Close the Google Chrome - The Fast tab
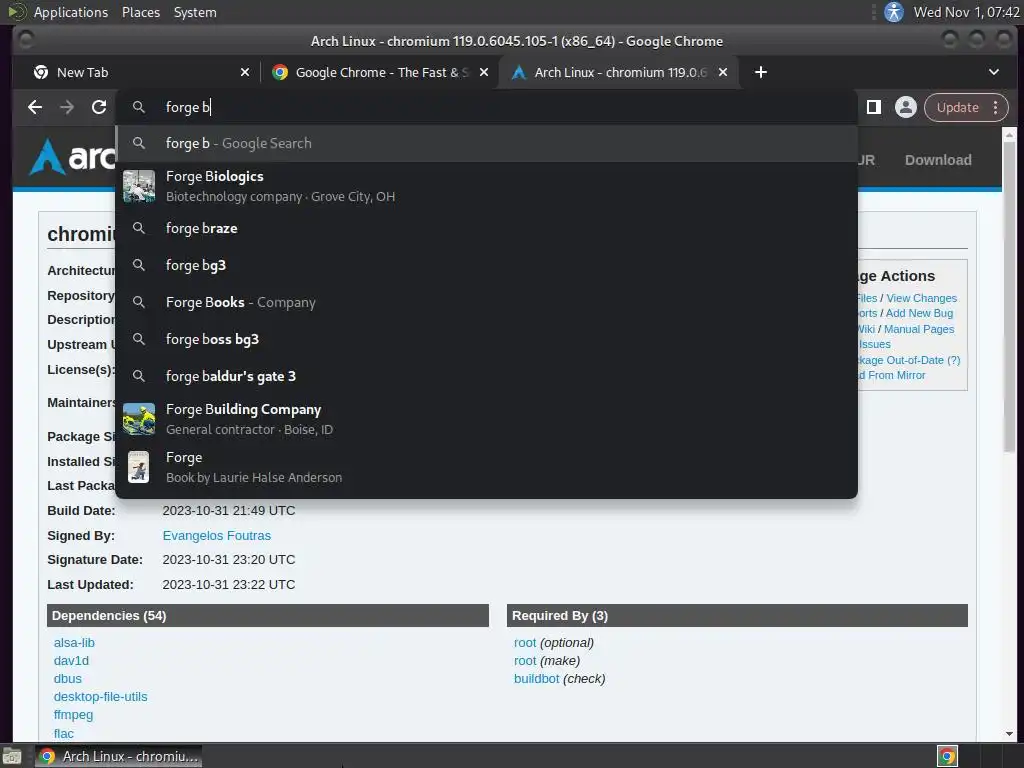 tap(484, 72)
